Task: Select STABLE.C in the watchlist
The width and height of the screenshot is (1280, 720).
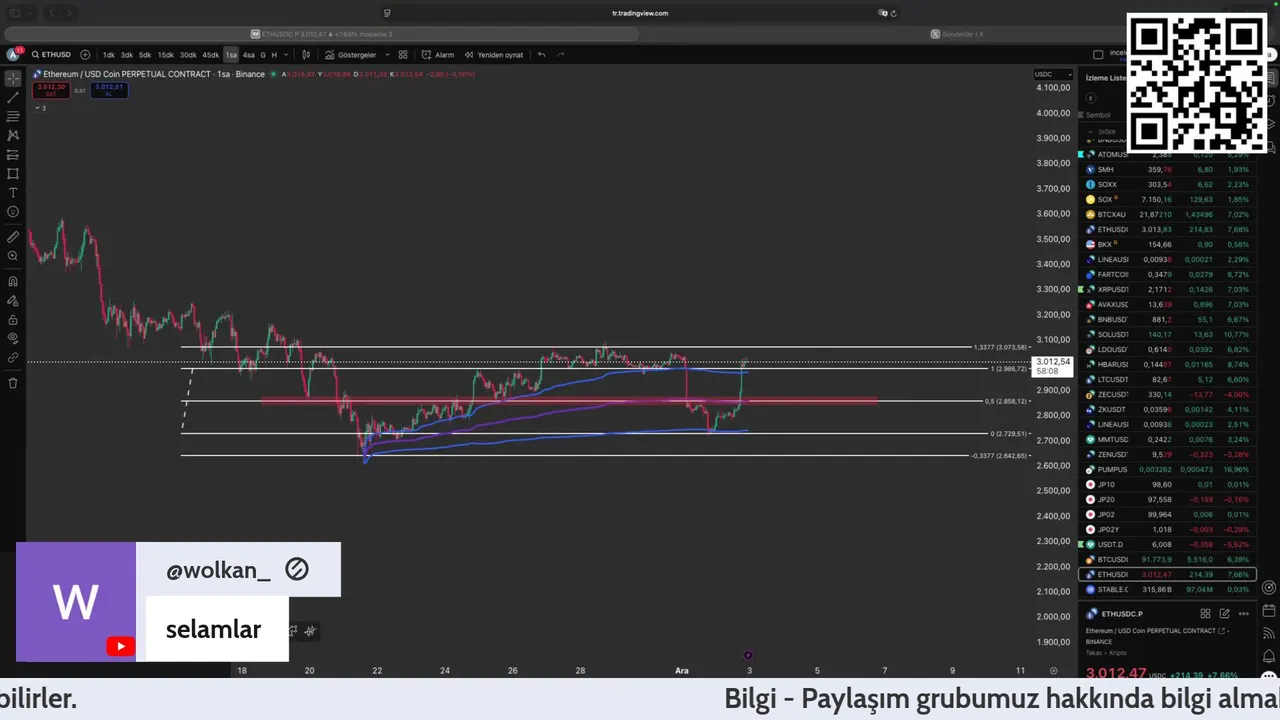Action: (x=1166, y=589)
